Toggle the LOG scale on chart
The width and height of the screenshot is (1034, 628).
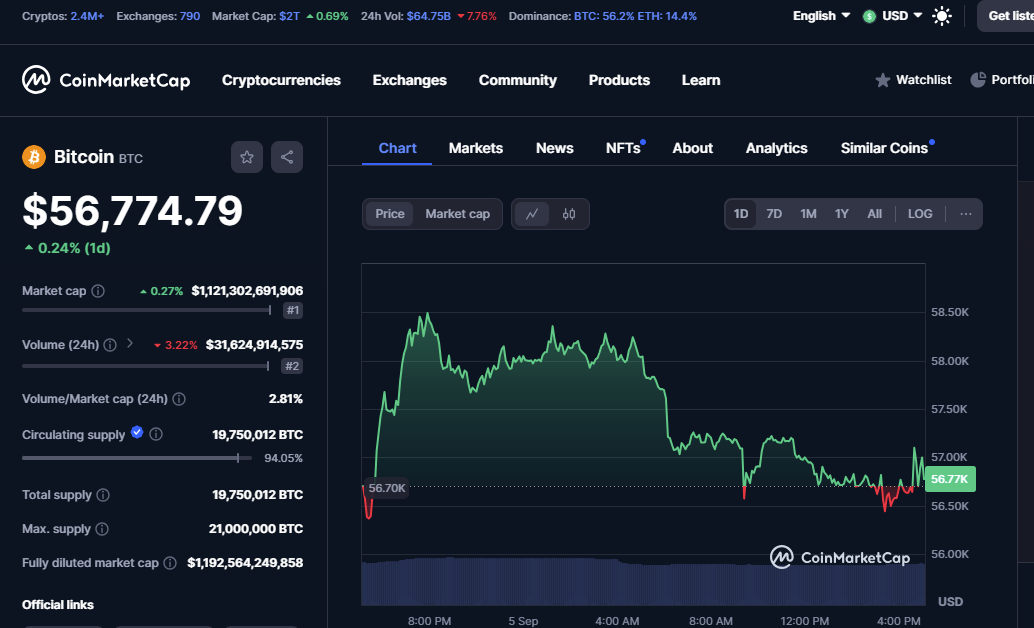[919, 214]
